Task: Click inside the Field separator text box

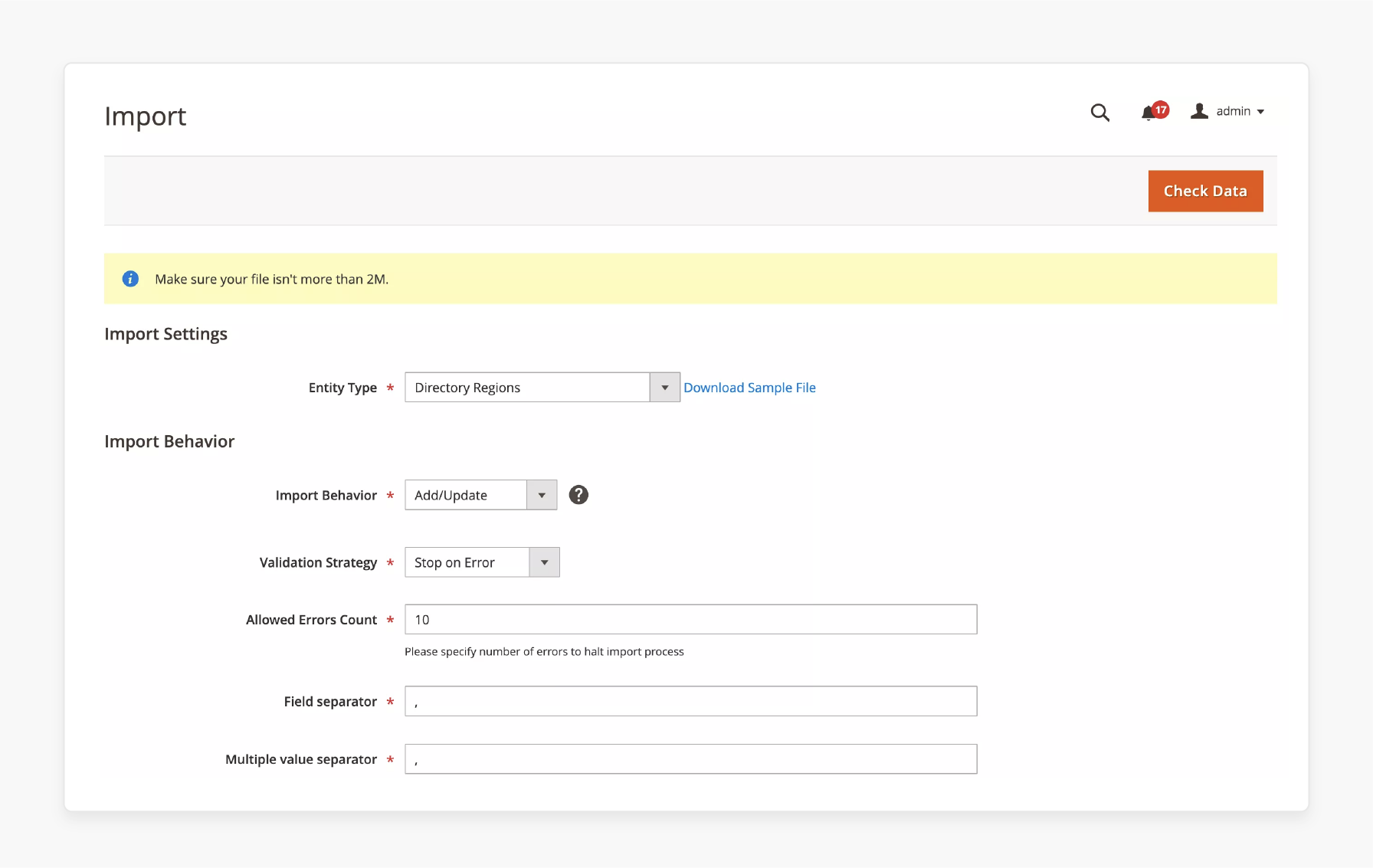Action: point(690,700)
